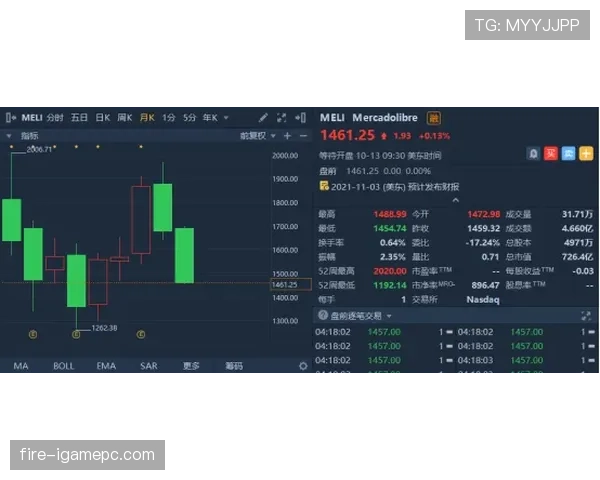Toggle the SAR indicator
This screenshot has height=480, width=600.
coord(149,366)
